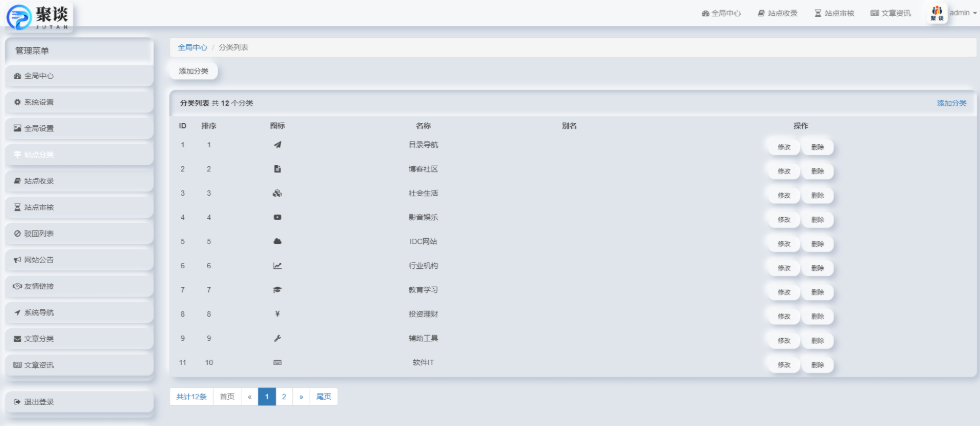Click the paper plane icon for 目录导航
Viewport: 980px width, 426px height.
pyautogui.click(x=277, y=145)
